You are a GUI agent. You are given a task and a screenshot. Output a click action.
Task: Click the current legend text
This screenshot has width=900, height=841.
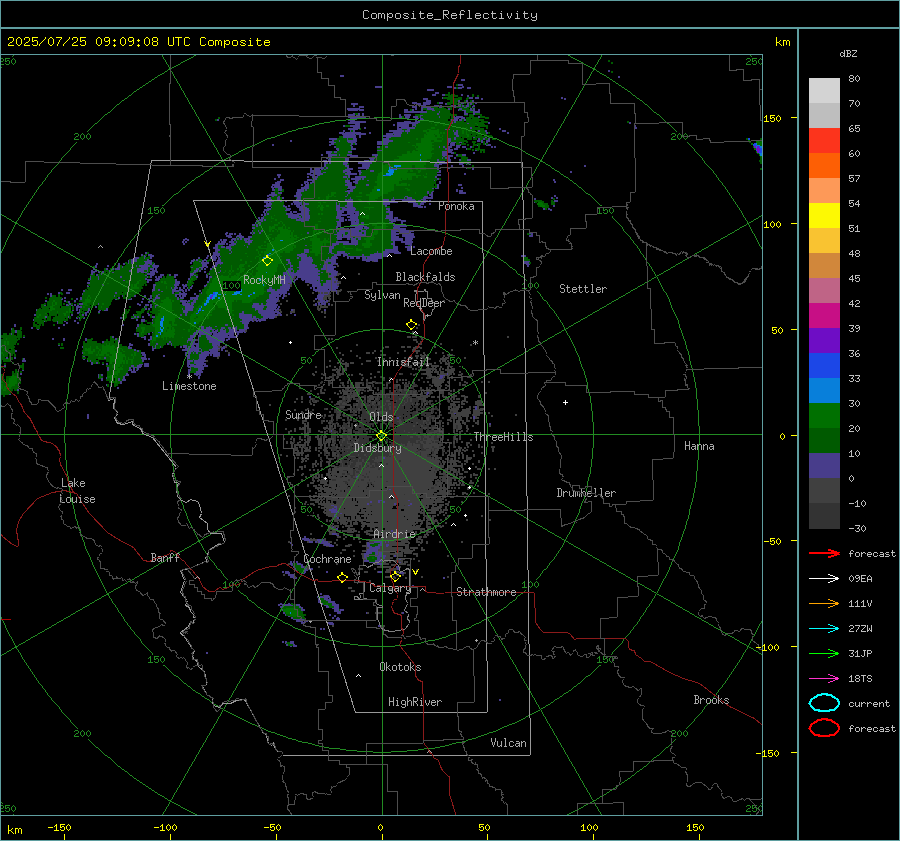coord(869,704)
